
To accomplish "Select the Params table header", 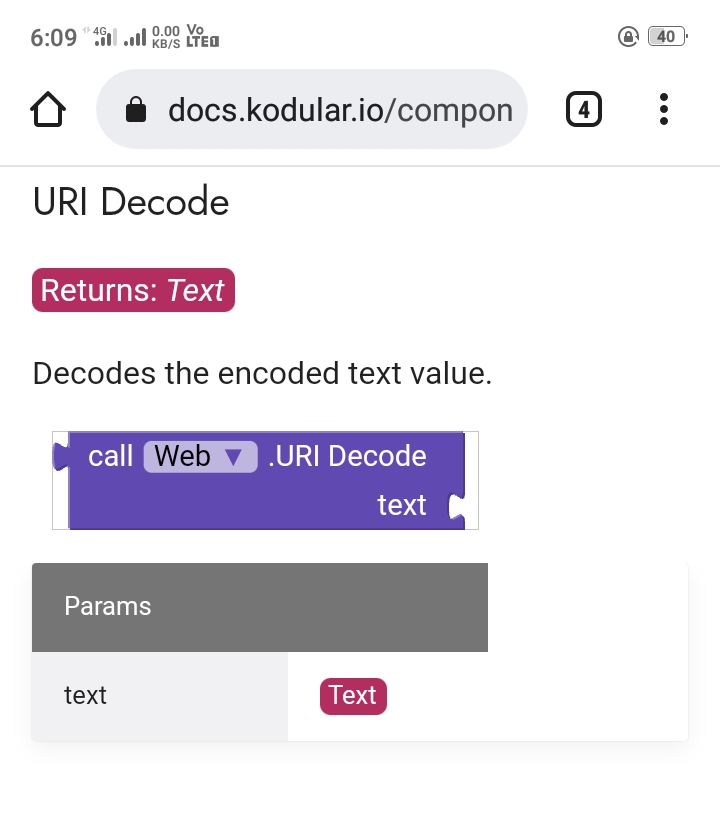I will pyautogui.click(x=260, y=607).
